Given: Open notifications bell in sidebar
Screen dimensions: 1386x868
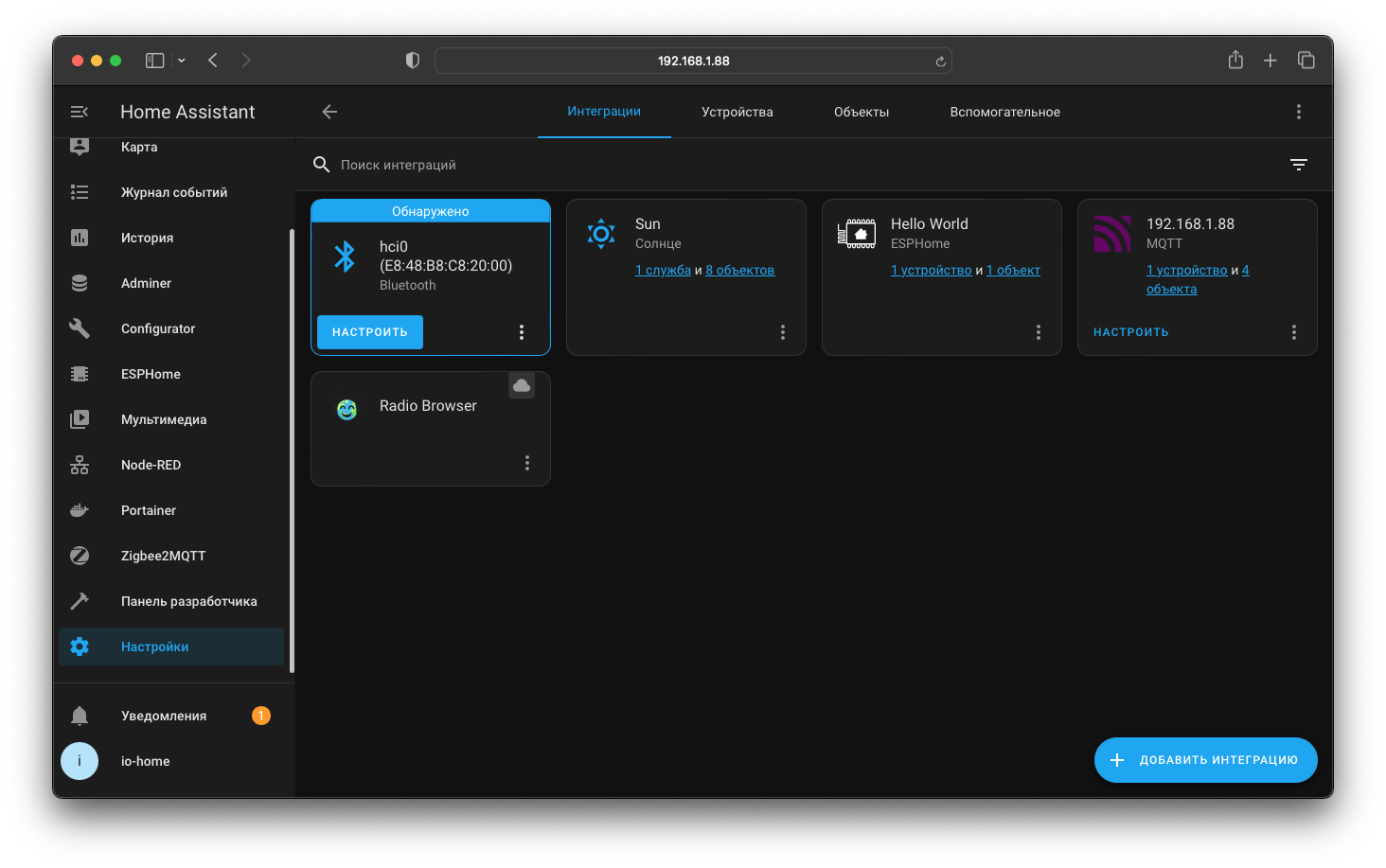Looking at the screenshot, I should tap(80, 716).
